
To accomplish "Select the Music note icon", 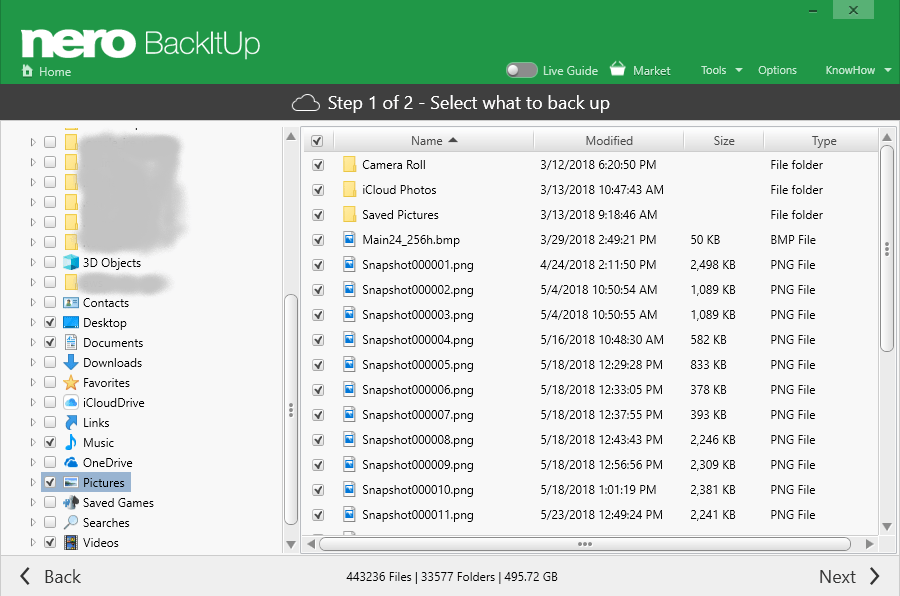I will (71, 442).
